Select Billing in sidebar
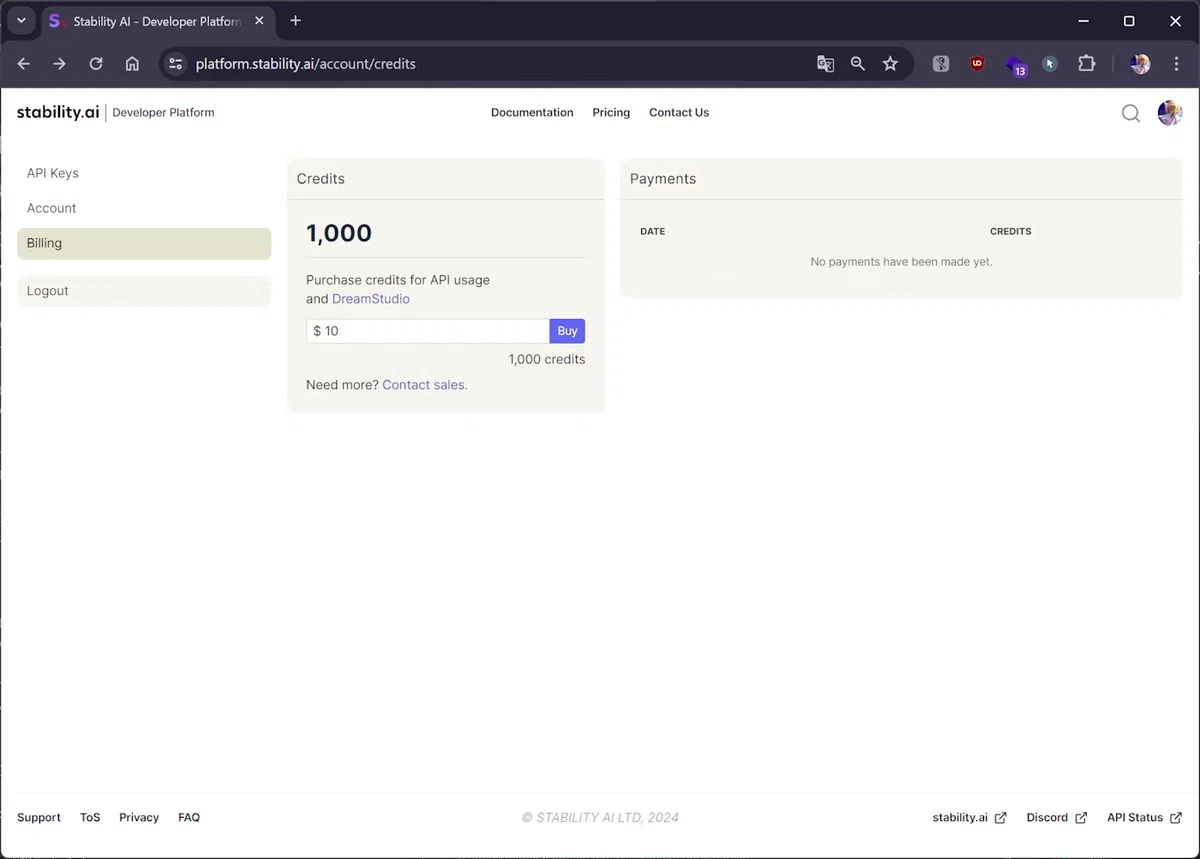 click(144, 243)
